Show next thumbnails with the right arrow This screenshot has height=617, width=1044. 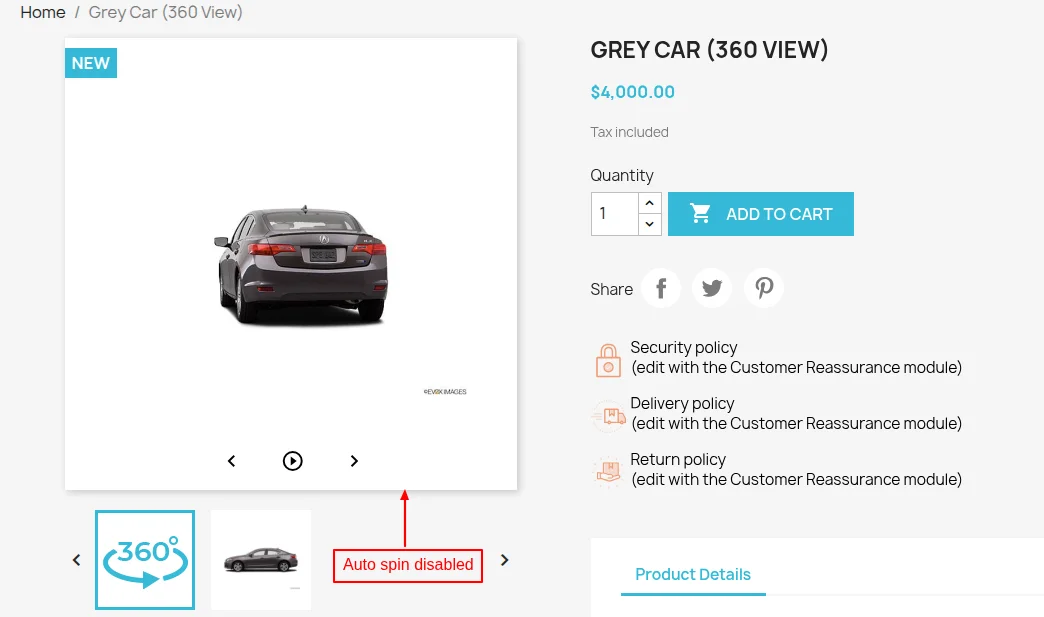pyautogui.click(x=505, y=560)
